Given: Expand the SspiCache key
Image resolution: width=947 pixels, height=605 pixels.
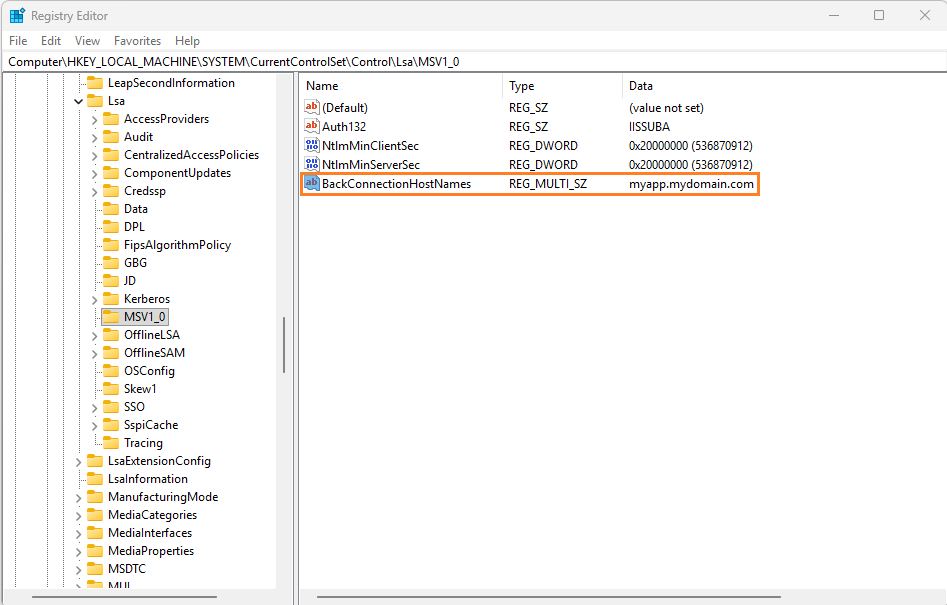Looking at the screenshot, I should click(x=94, y=426).
